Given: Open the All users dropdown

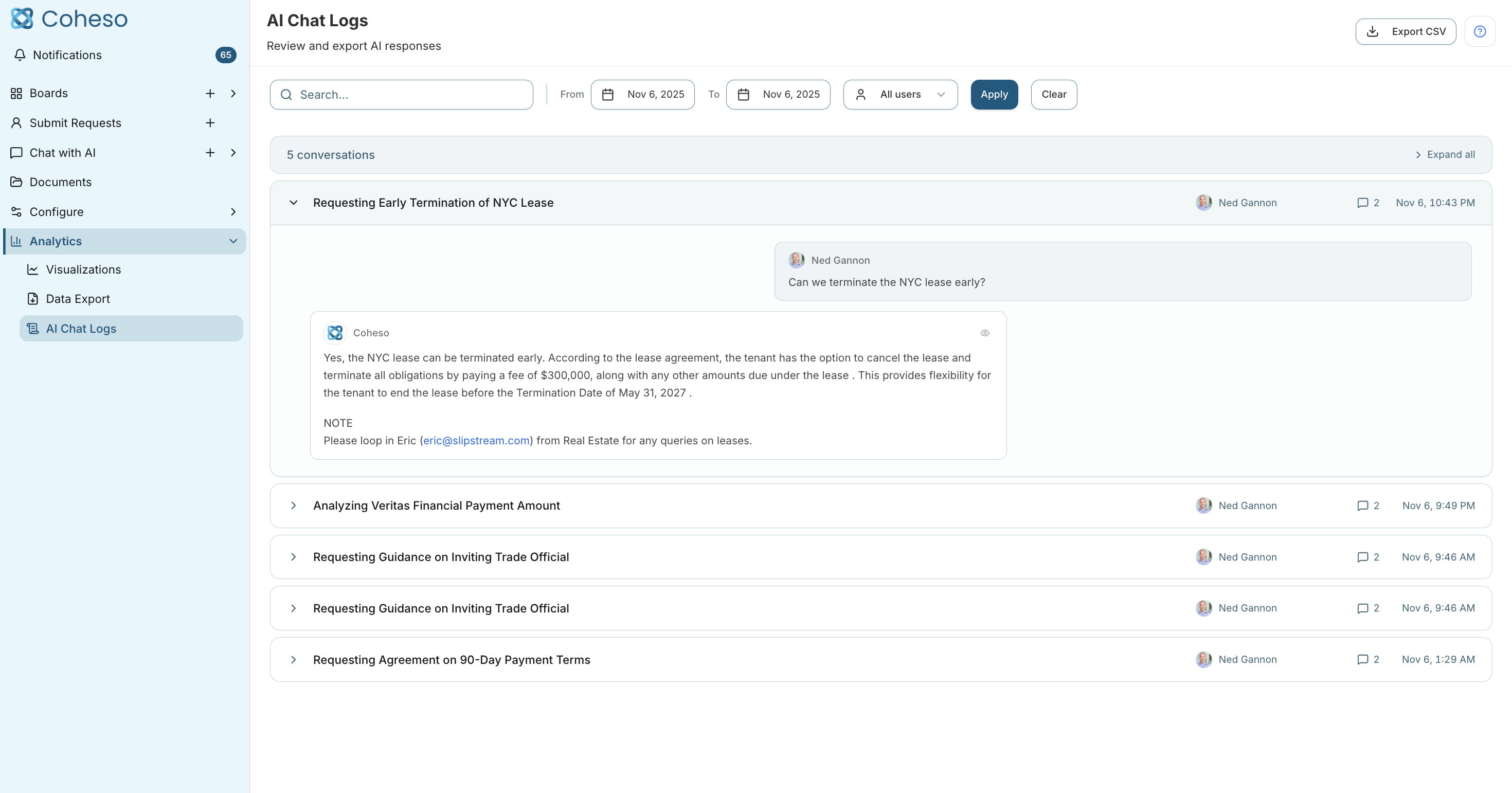Looking at the screenshot, I should click(900, 95).
